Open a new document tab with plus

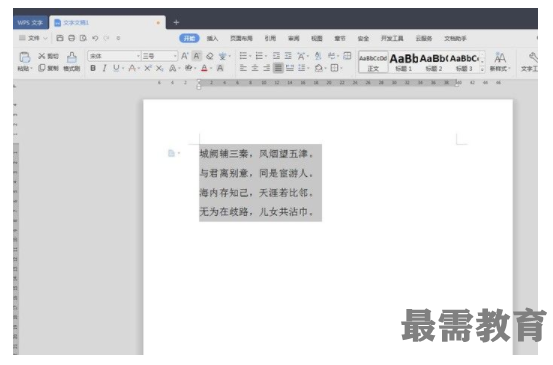(x=176, y=23)
